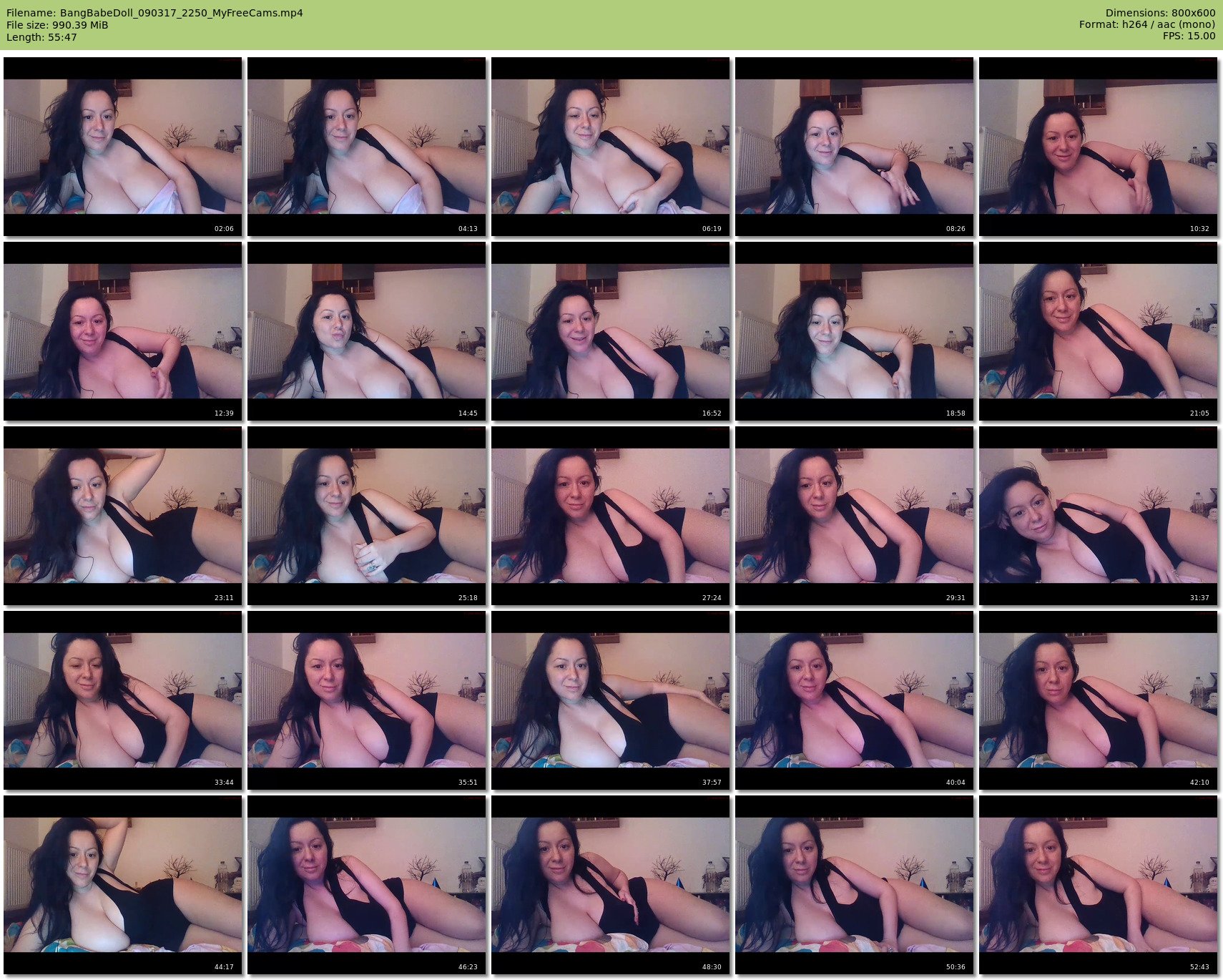Select the frame marked 29:31
Screen dimensions: 1223x980
click(x=855, y=516)
